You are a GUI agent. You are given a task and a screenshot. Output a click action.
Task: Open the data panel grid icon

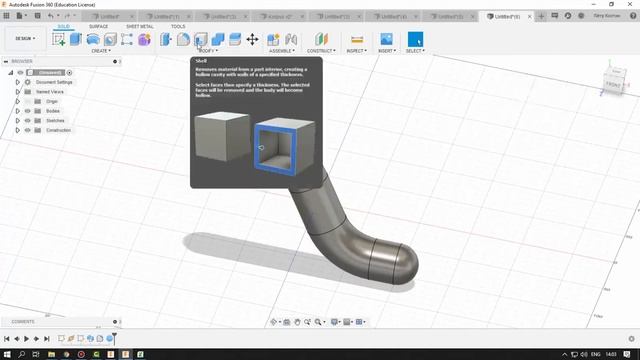pyautogui.click(x=7, y=16)
